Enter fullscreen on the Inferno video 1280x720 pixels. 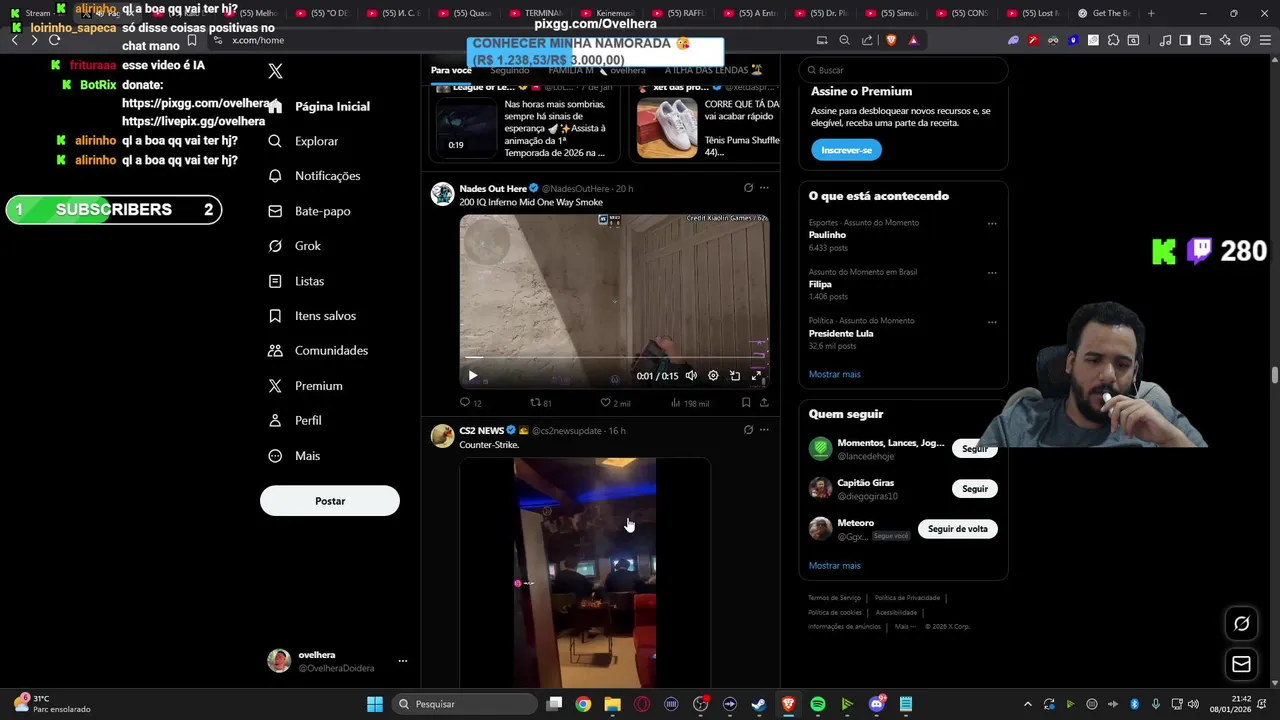[x=756, y=376]
